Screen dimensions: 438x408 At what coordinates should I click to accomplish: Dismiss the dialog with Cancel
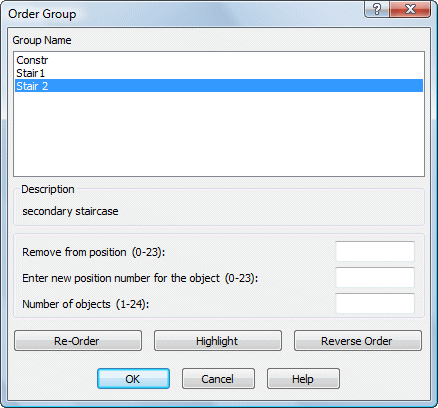point(218,379)
